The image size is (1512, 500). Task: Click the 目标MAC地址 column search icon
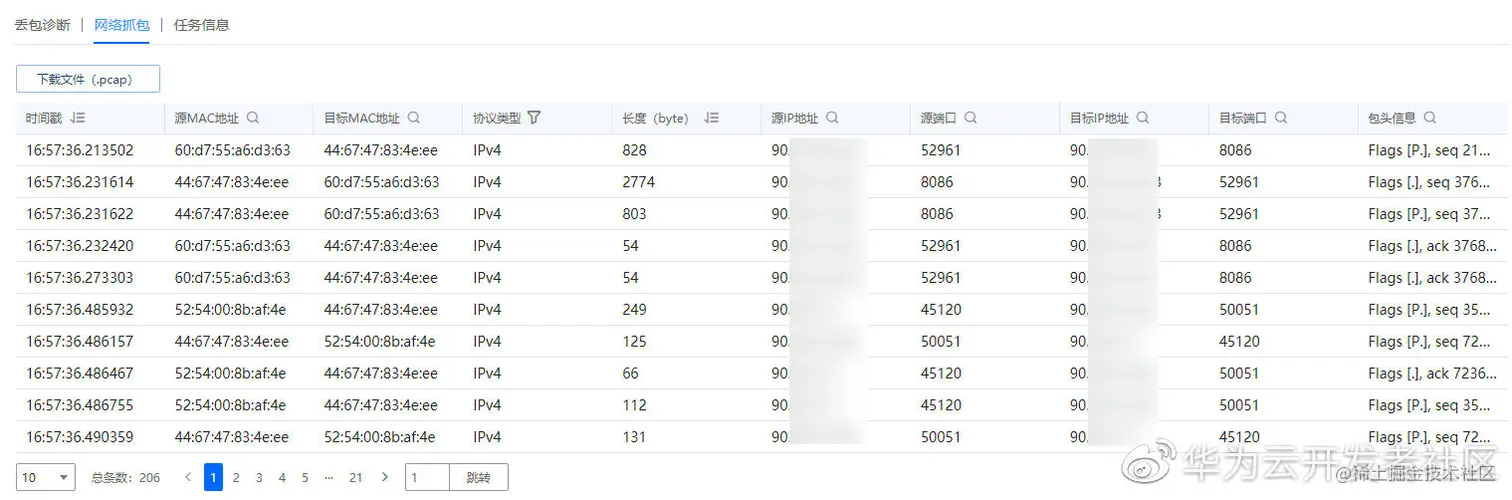tap(413, 118)
